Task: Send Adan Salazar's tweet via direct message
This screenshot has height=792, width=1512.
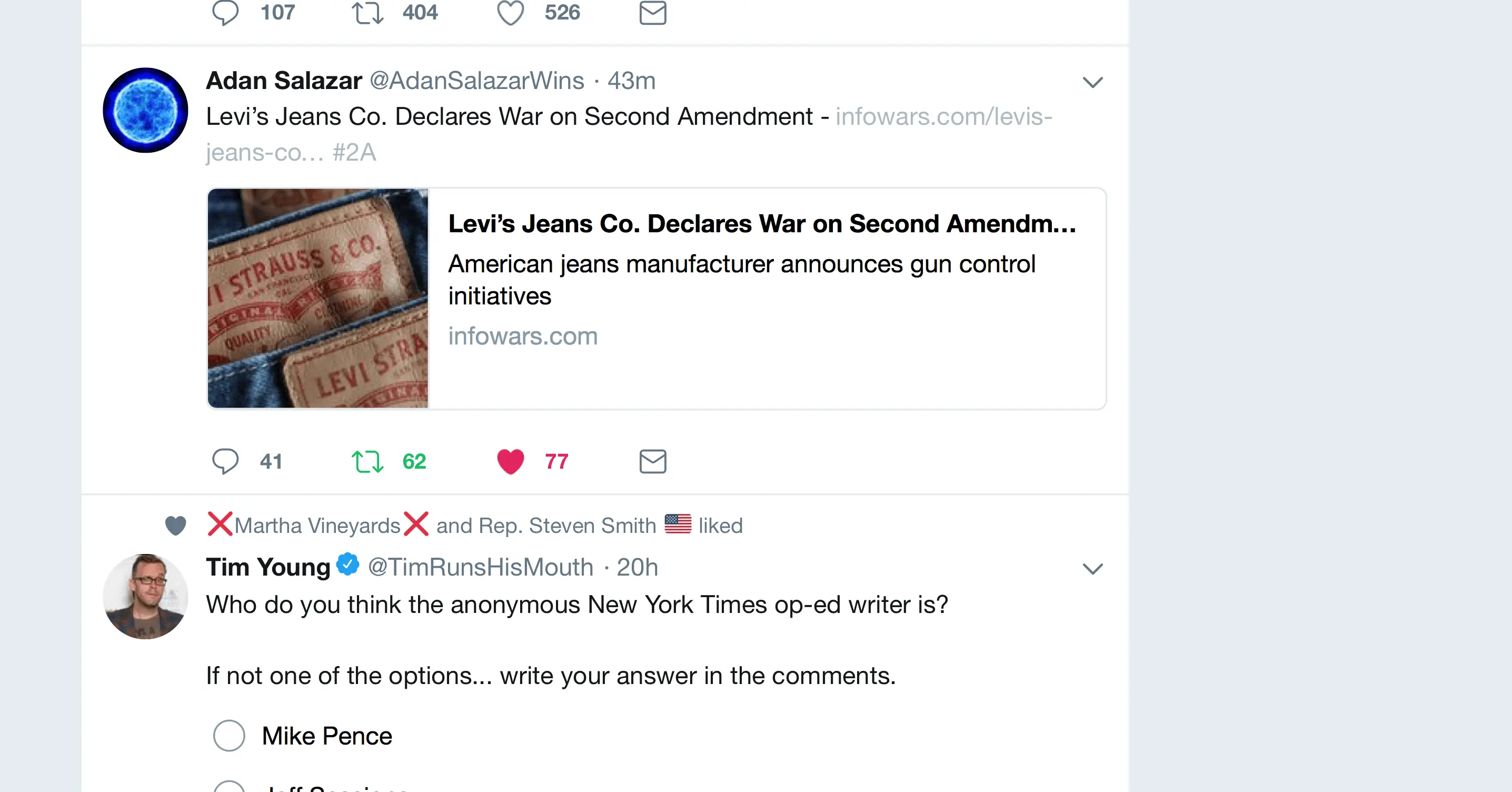Action: (x=652, y=461)
